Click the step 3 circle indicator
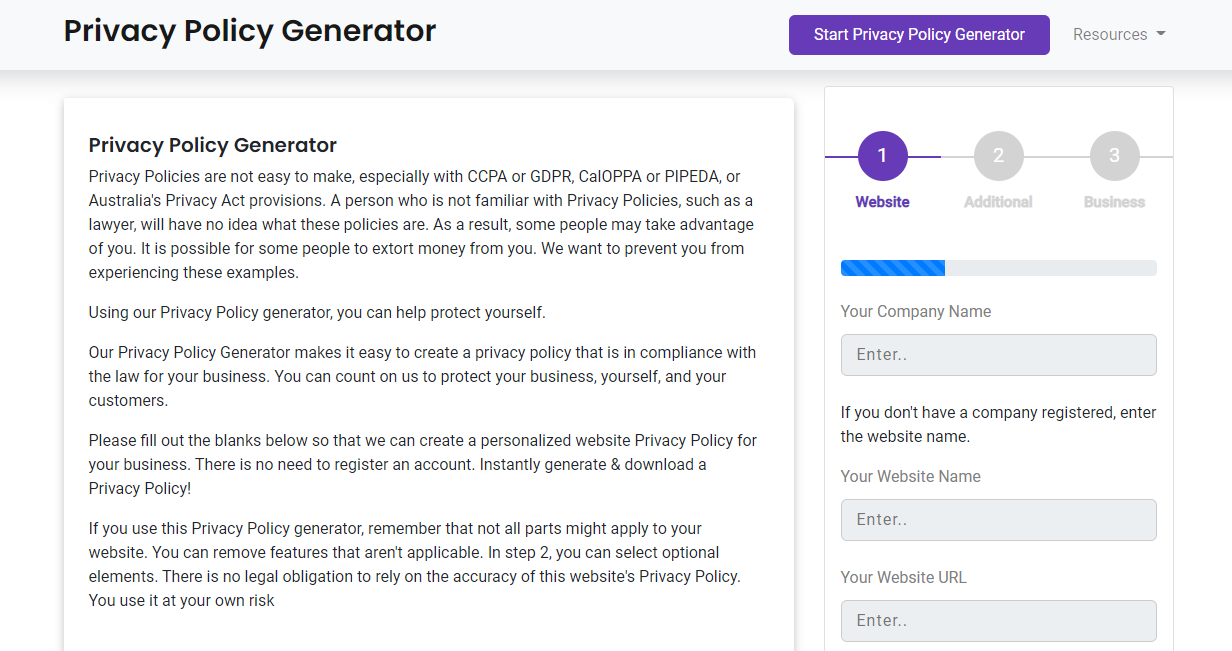1232x651 pixels. (x=1114, y=156)
